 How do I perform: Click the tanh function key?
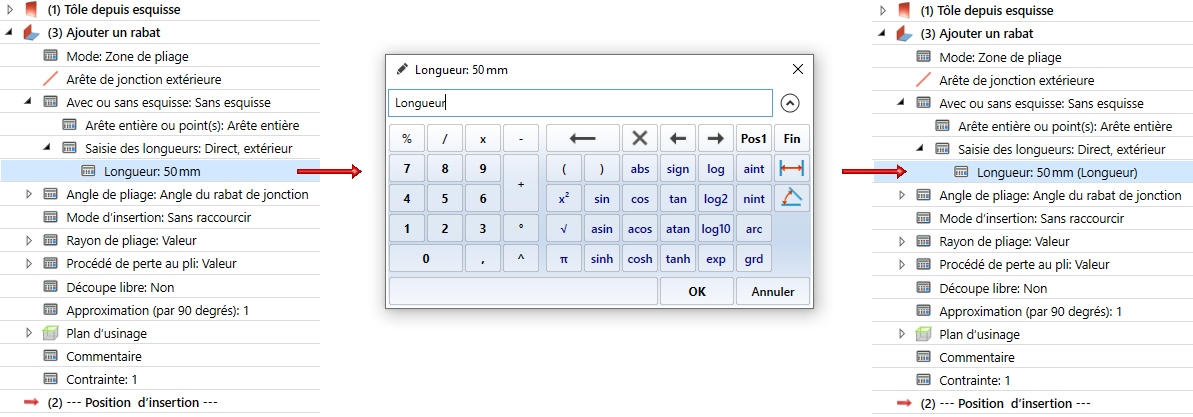point(678,259)
